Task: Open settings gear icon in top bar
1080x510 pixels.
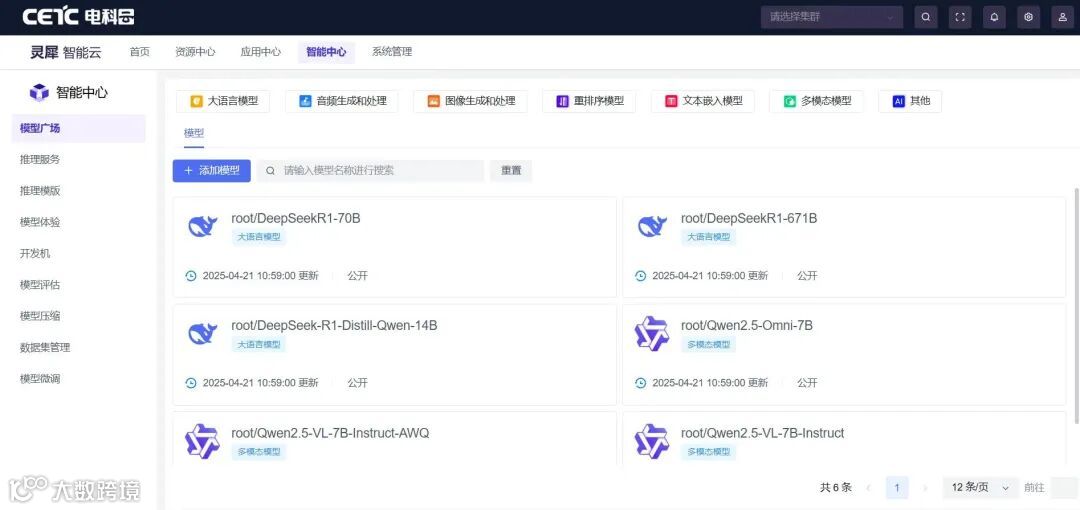Action: (x=1028, y=17)
